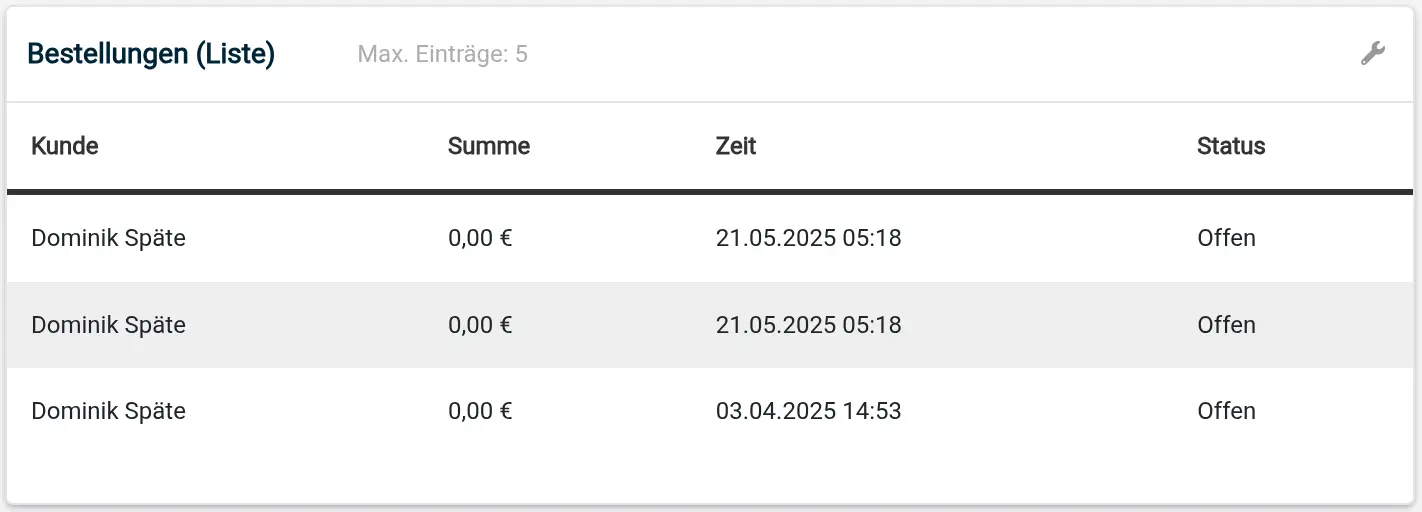
Task: Click the 03.04.2025 14:53 timestamp
Action: 809,411
